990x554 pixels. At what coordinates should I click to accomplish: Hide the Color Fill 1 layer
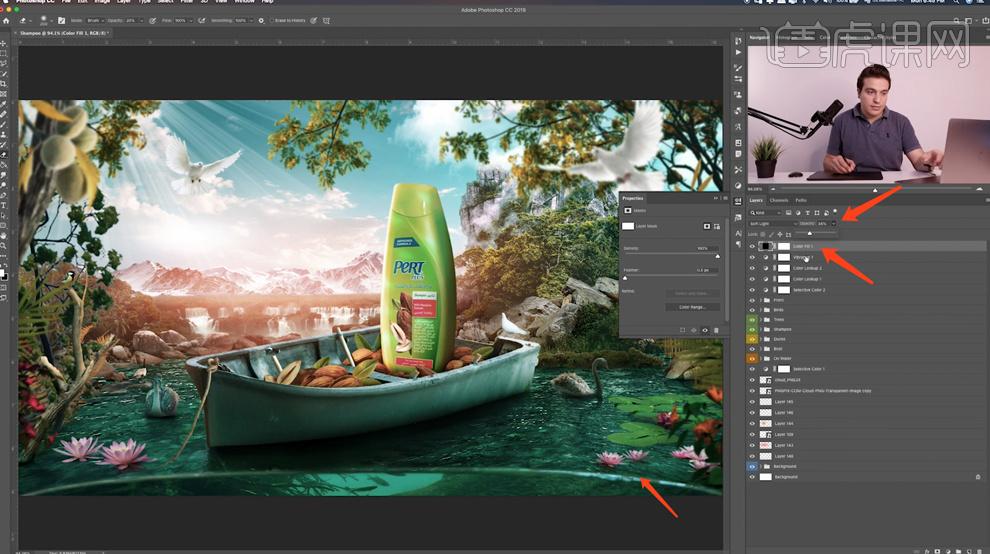pos(752,246)
